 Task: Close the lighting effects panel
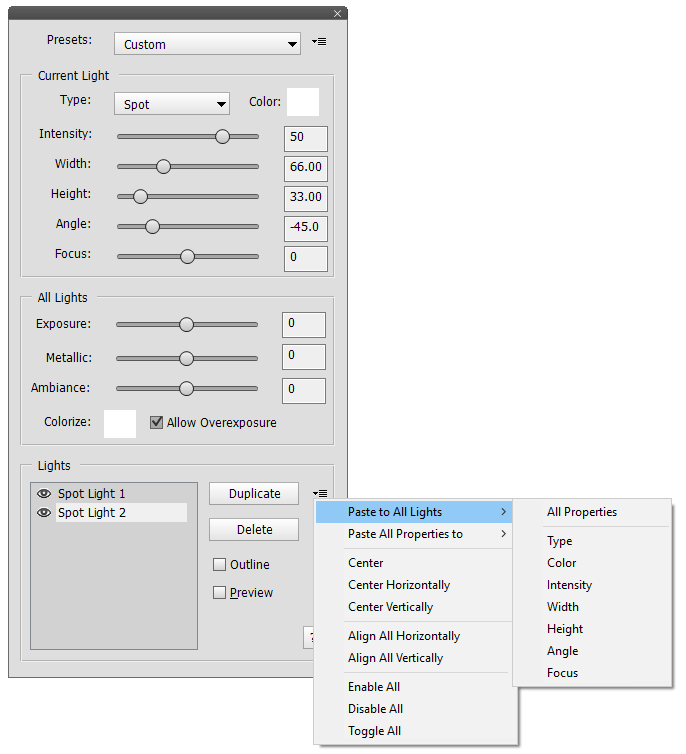tap(338, 13)
